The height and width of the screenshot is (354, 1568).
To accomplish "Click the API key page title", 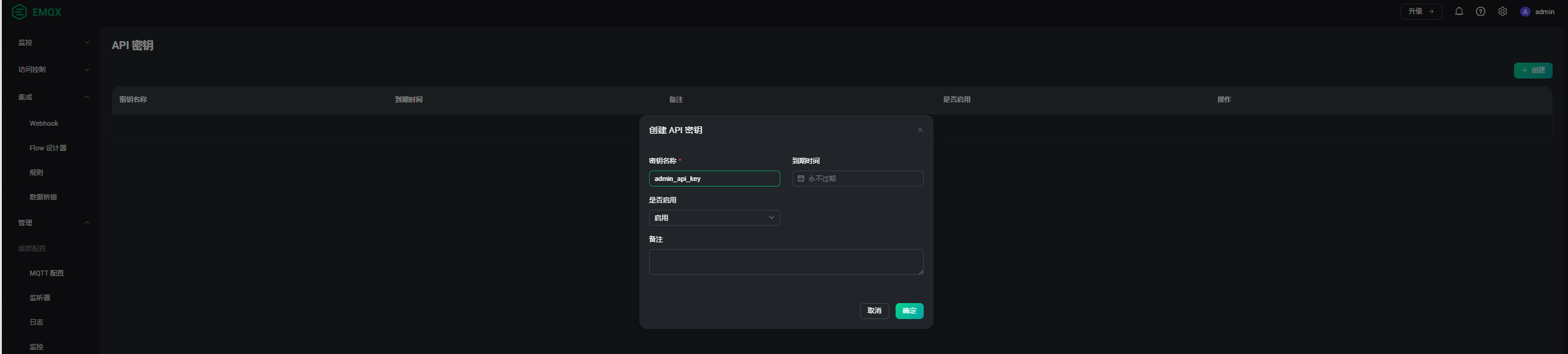I will tap(132, 45).
